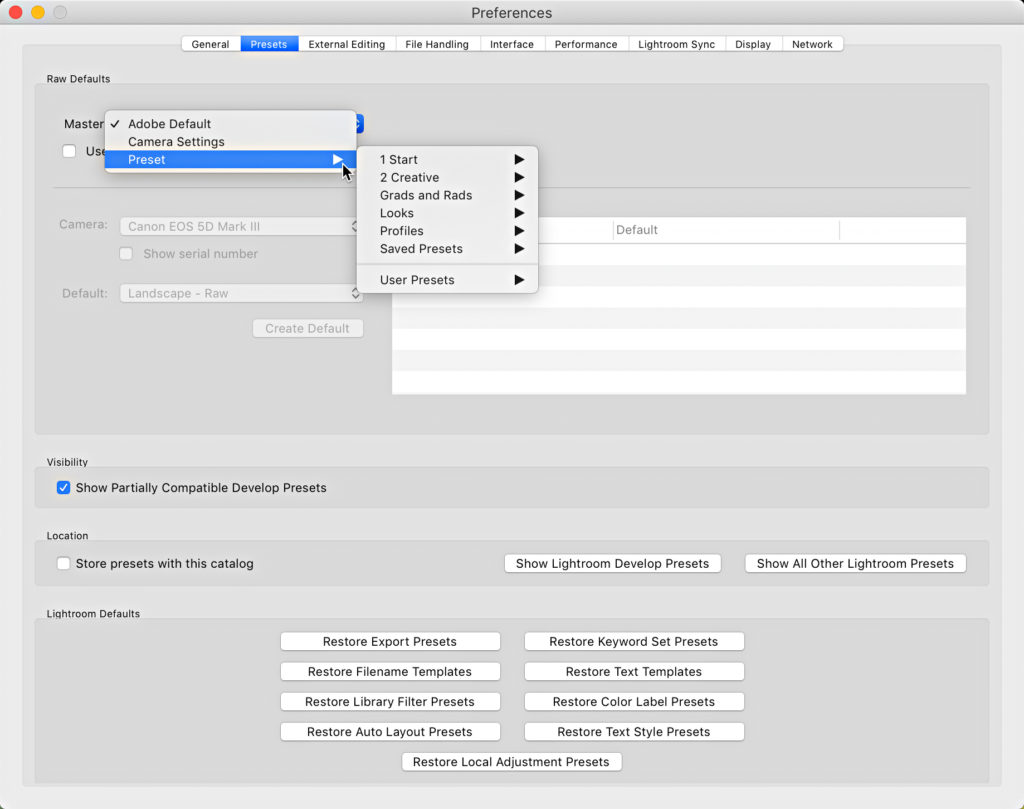Click Restore Filename Templates
1024x809 pixels.
[390, 671]
